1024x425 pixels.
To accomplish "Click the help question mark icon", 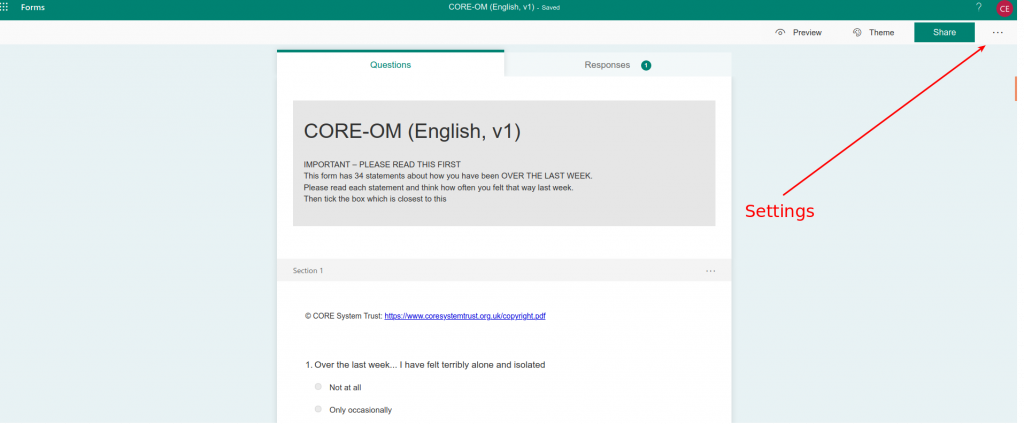I will point(978,7).
